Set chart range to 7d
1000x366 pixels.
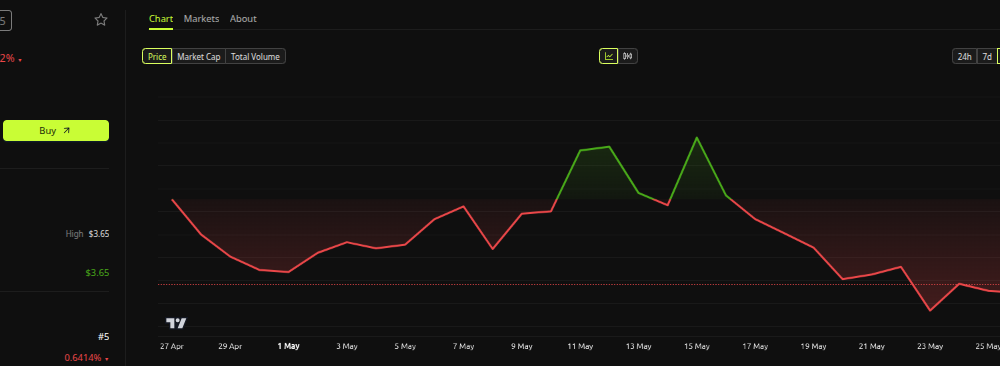pos(987,57)
